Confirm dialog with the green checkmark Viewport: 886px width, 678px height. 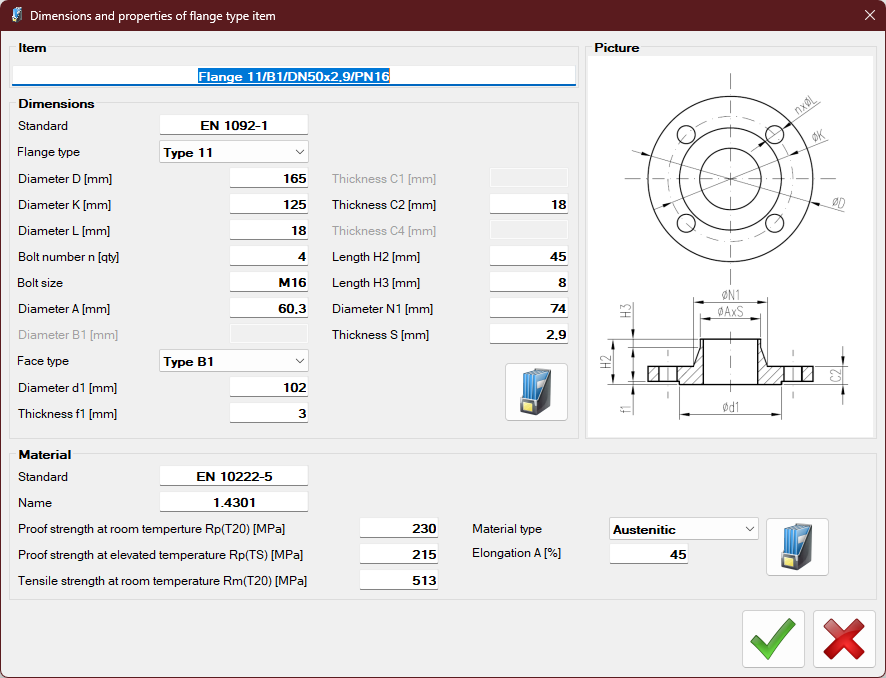773,639
